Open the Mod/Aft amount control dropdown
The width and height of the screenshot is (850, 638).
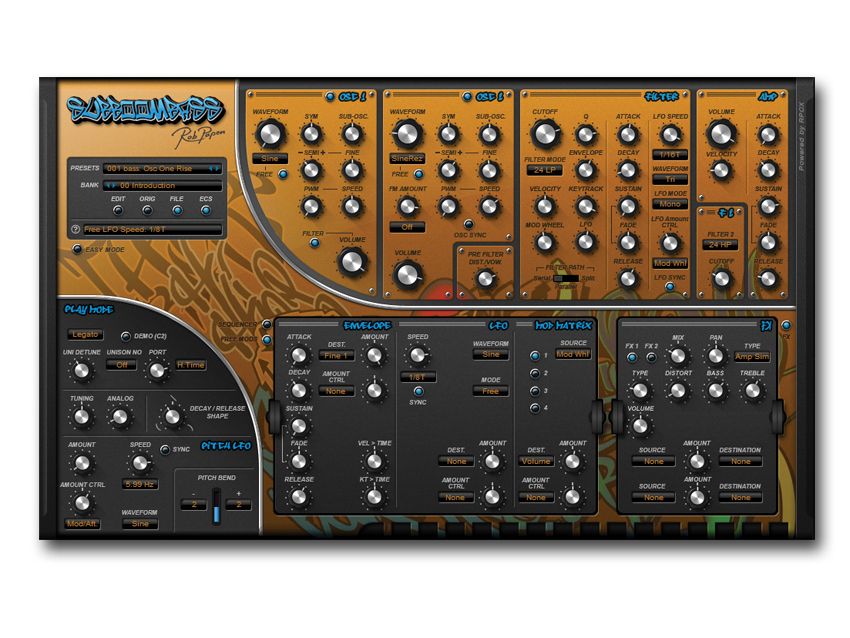click(82, 524)
